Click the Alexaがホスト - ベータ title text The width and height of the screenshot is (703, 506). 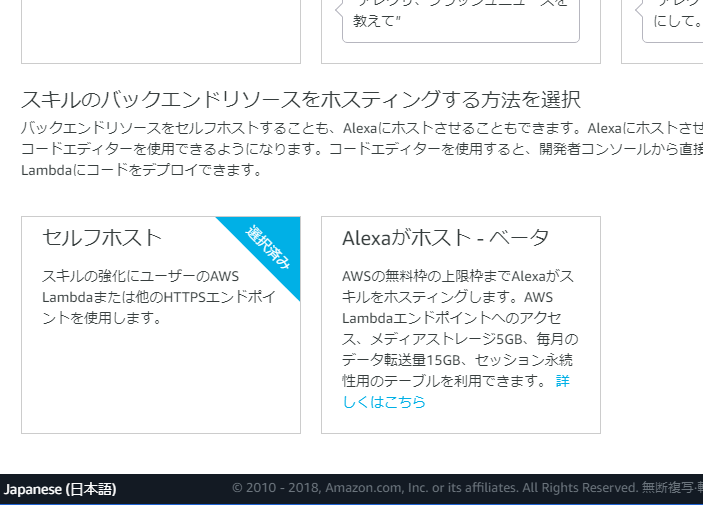(x=445, y=238)
